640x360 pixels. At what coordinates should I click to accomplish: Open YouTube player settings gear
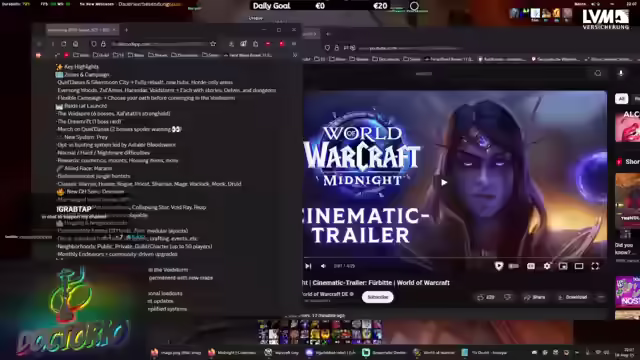tap(547, 266)
